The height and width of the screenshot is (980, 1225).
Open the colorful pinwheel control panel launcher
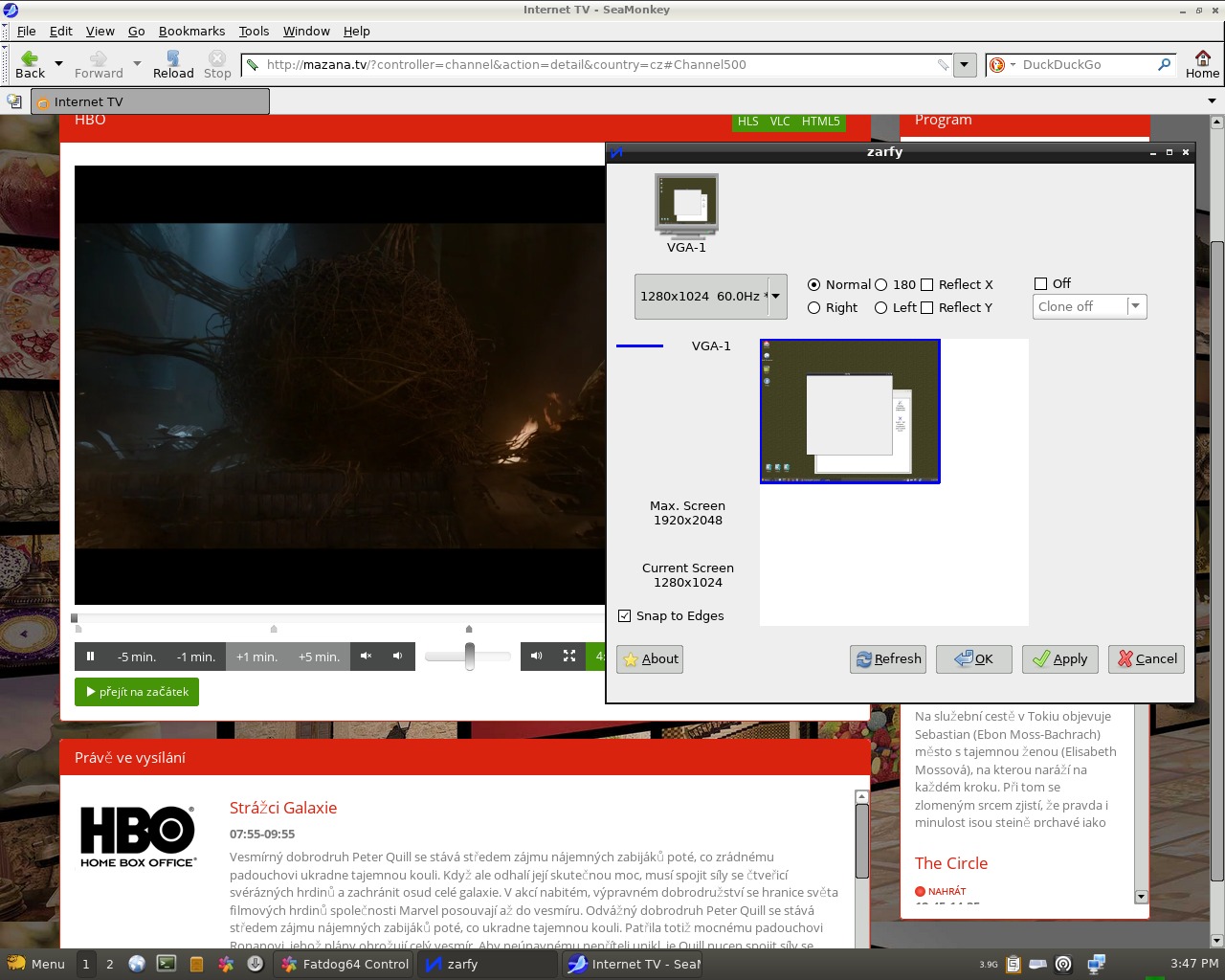click(x=226, y=964)
